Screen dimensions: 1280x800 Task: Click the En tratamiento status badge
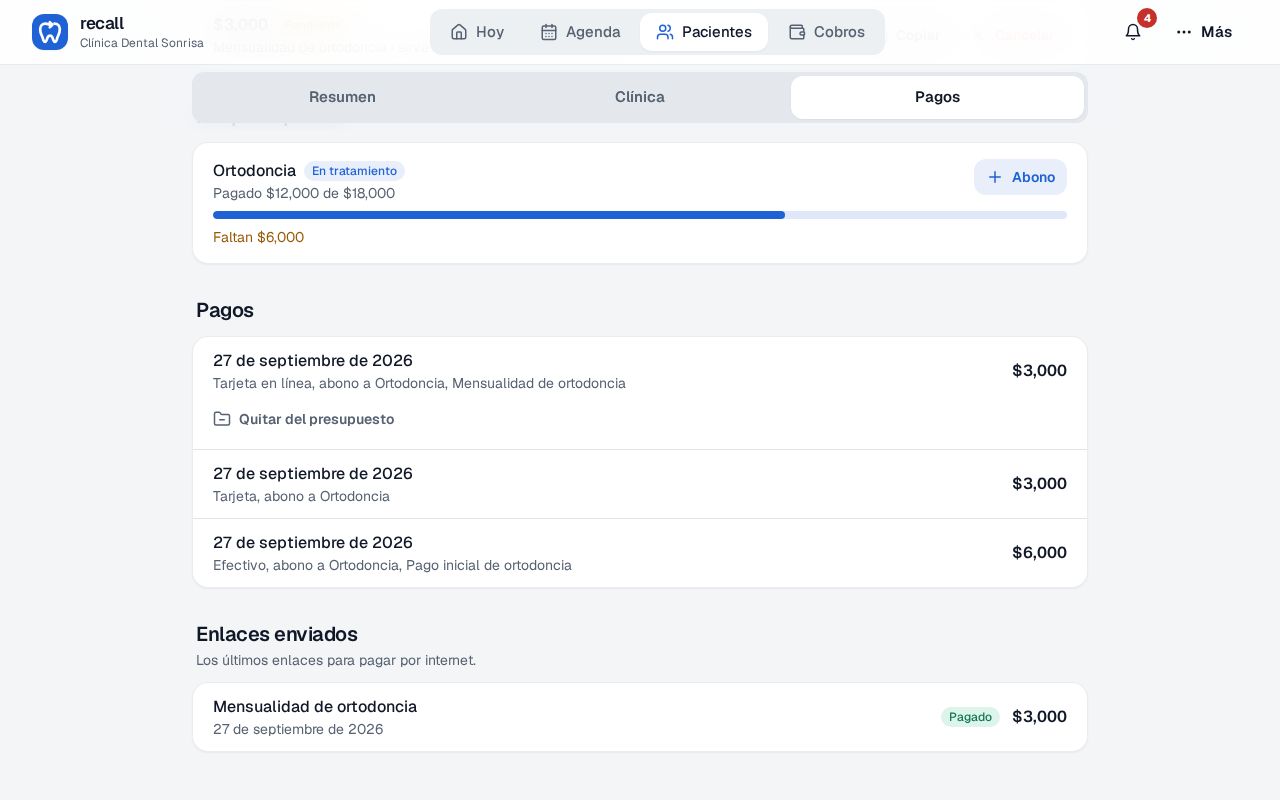coord(354,171)
